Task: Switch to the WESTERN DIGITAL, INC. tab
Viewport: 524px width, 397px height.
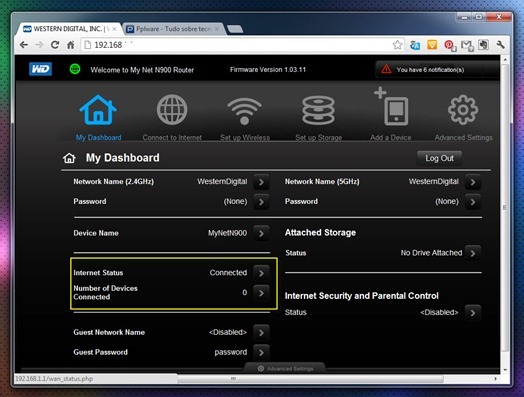Action: click(x=69, y=29)
